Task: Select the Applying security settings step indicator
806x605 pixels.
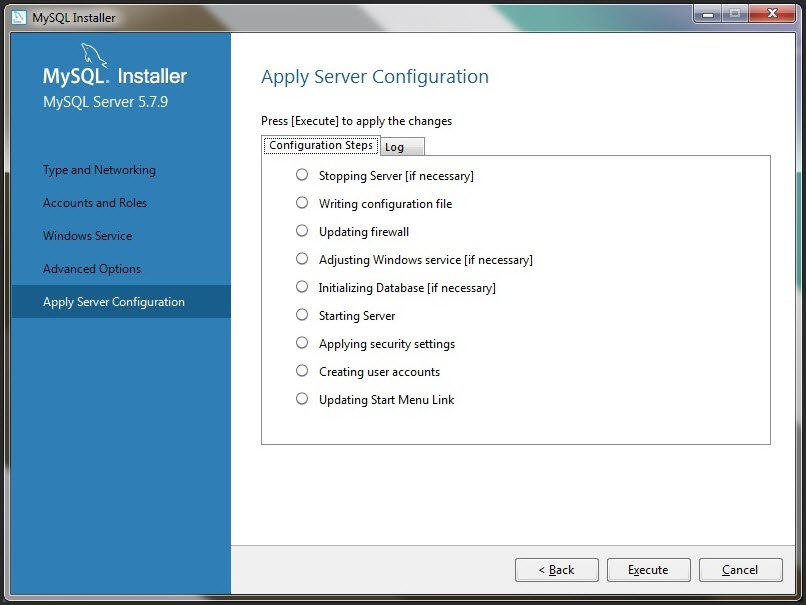Action: coord(302,343)
